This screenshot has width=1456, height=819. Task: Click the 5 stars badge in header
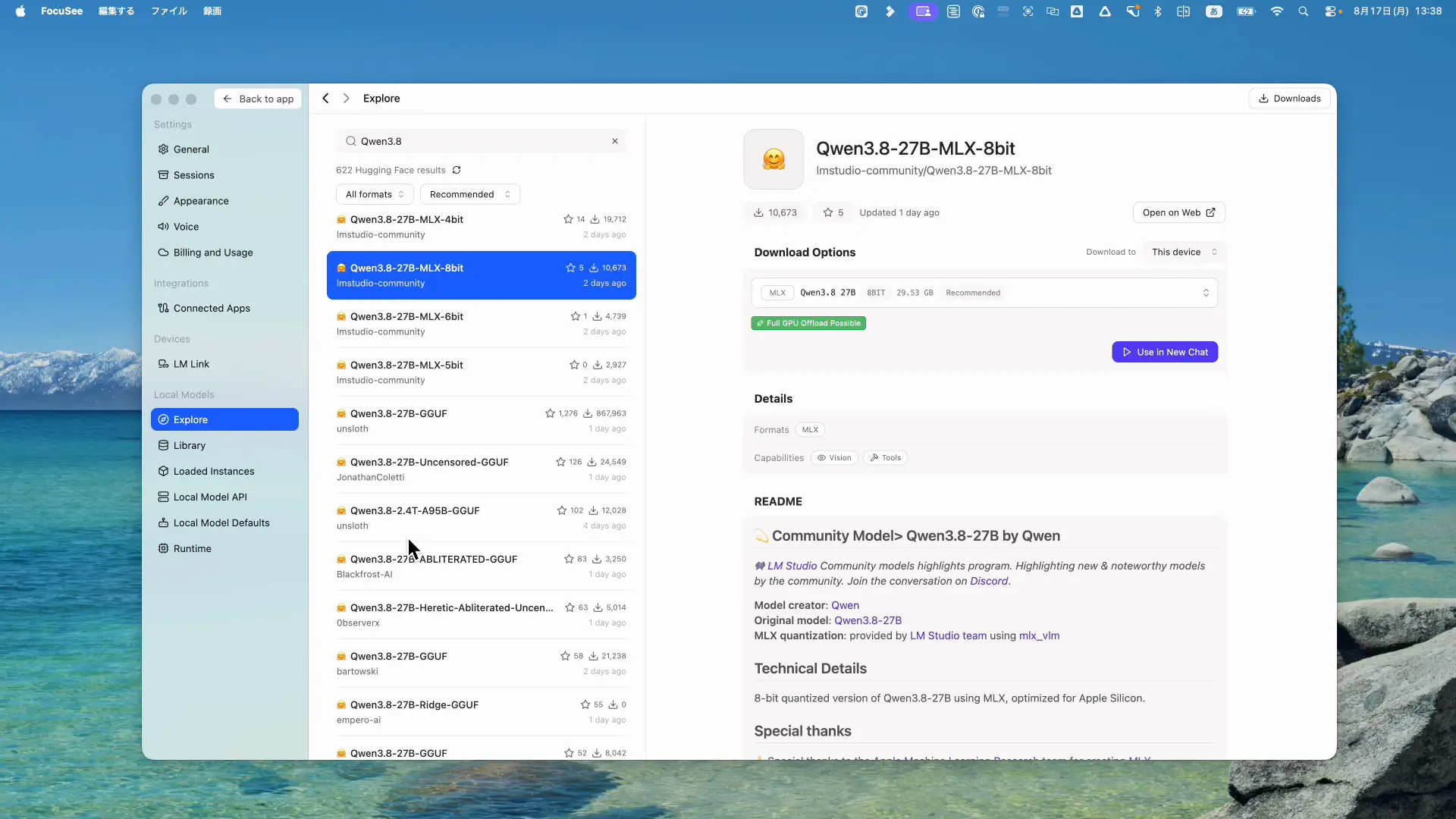[x=833, y=212]
